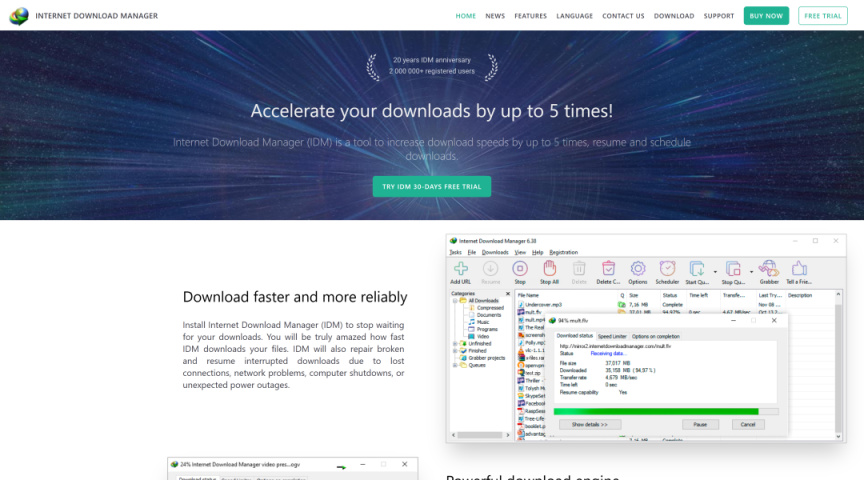
Task: Expand the Unfinished tree node
Action: (455, 344)
